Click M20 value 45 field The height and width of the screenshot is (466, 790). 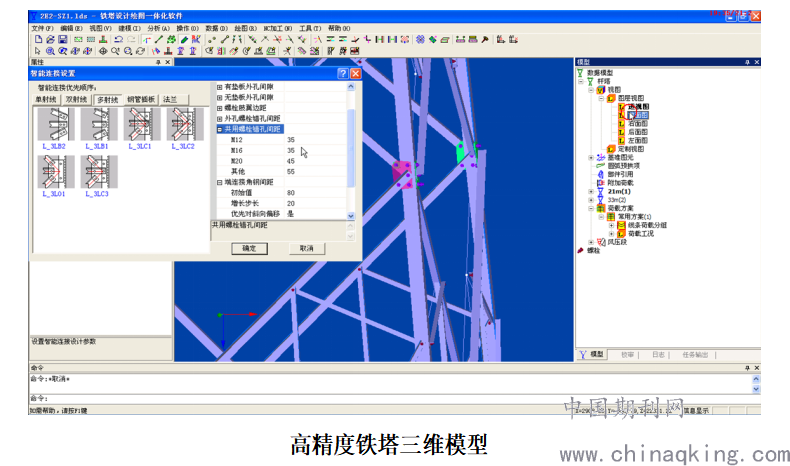click(x=315, y=161)
